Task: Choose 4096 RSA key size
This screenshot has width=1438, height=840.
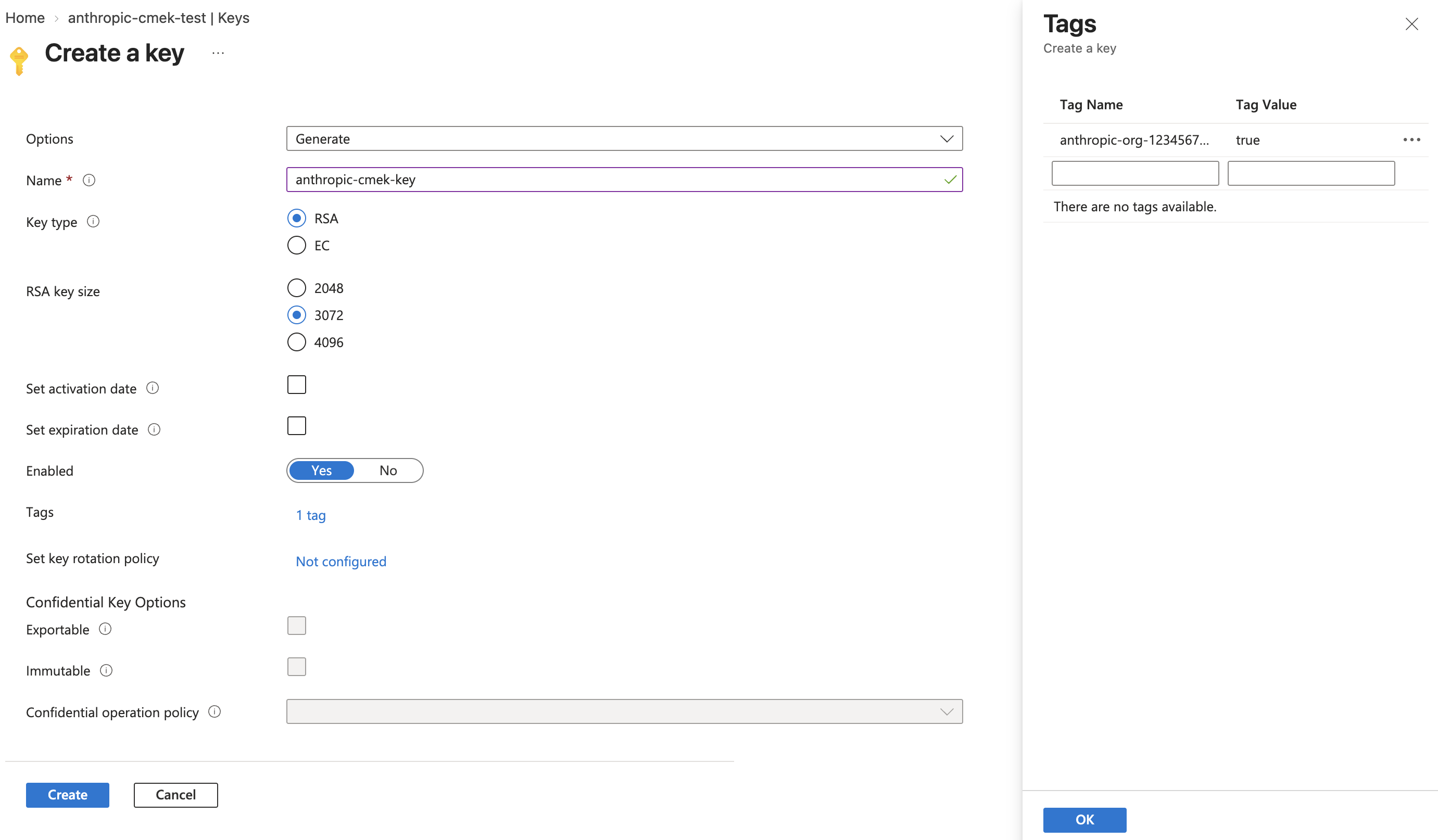Action: tap(297, 342)
